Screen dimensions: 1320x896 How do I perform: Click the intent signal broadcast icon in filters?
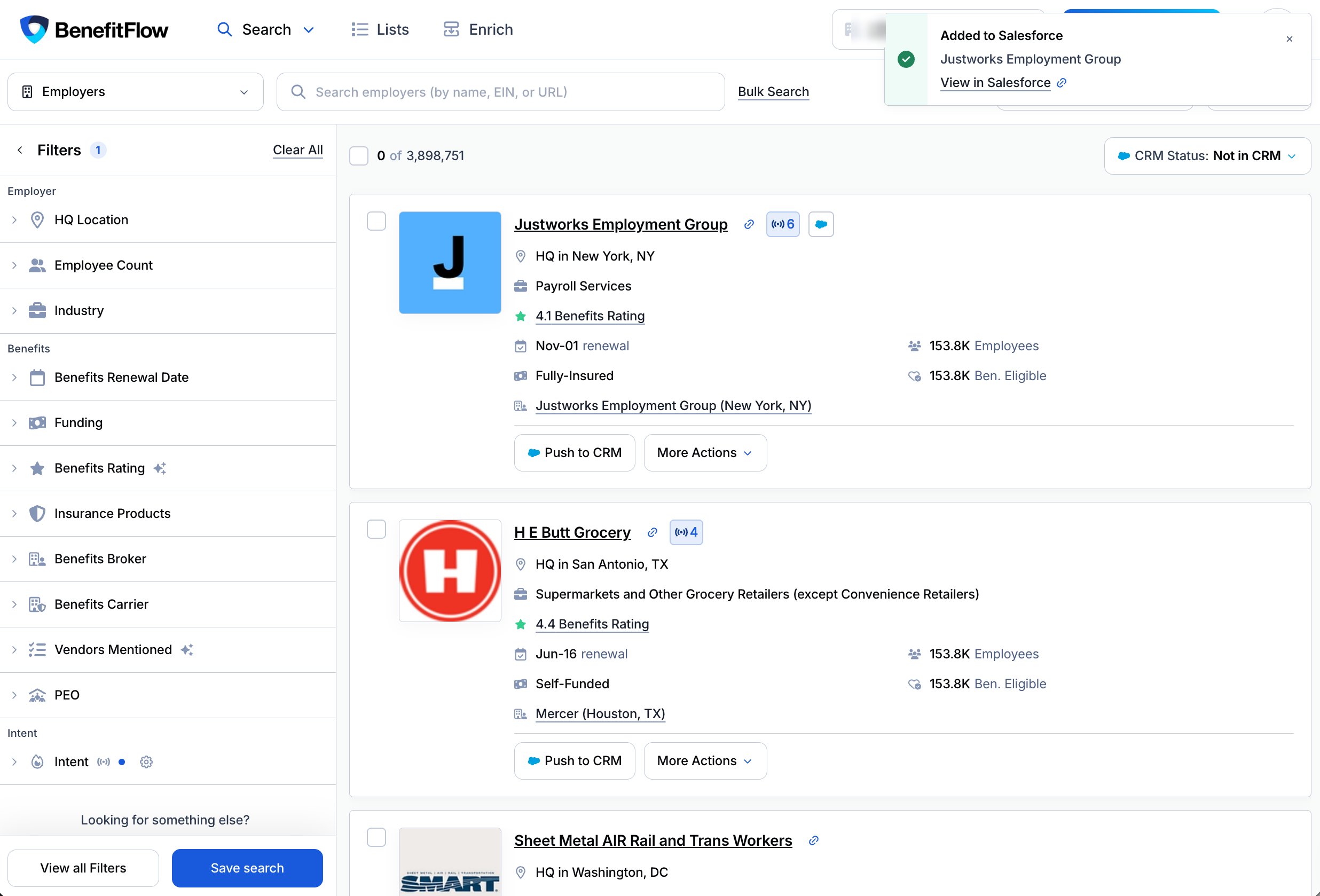[104, 762]
